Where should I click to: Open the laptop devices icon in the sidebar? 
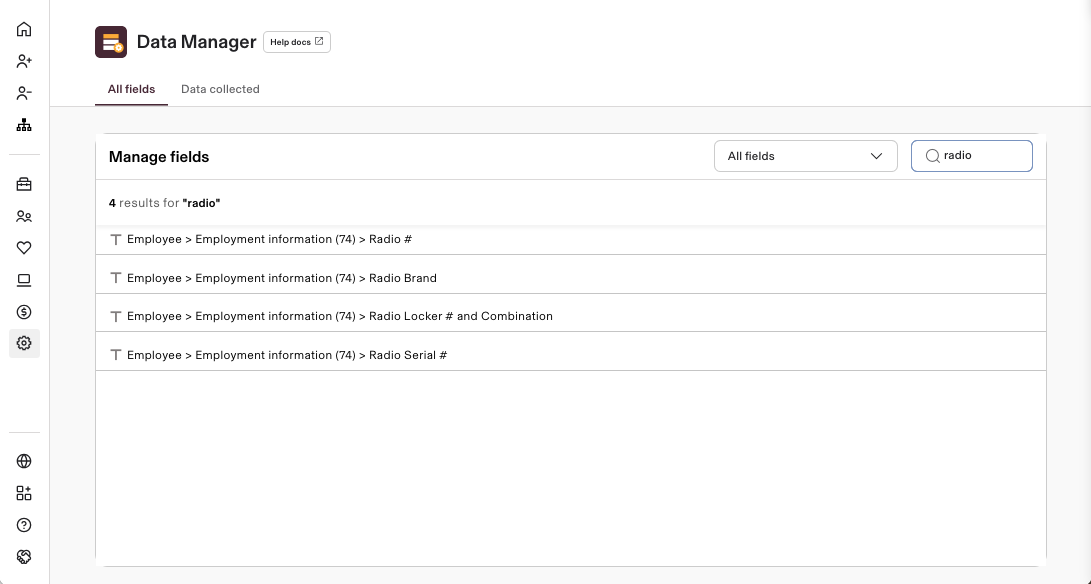[x=24, y=280]
